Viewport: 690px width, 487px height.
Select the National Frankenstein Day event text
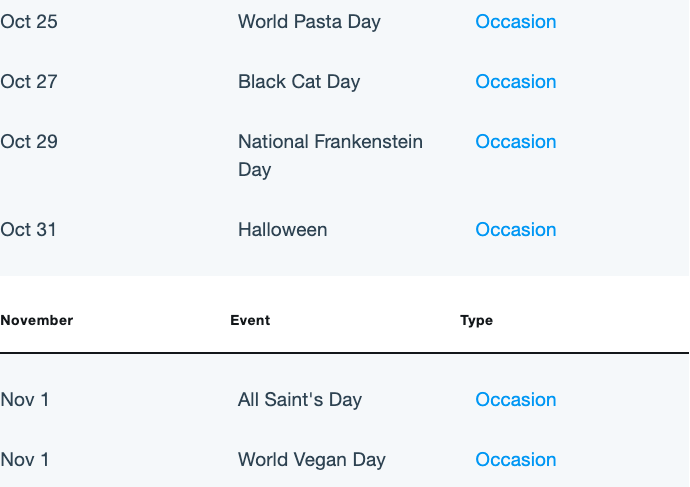[x=330, y=156]
